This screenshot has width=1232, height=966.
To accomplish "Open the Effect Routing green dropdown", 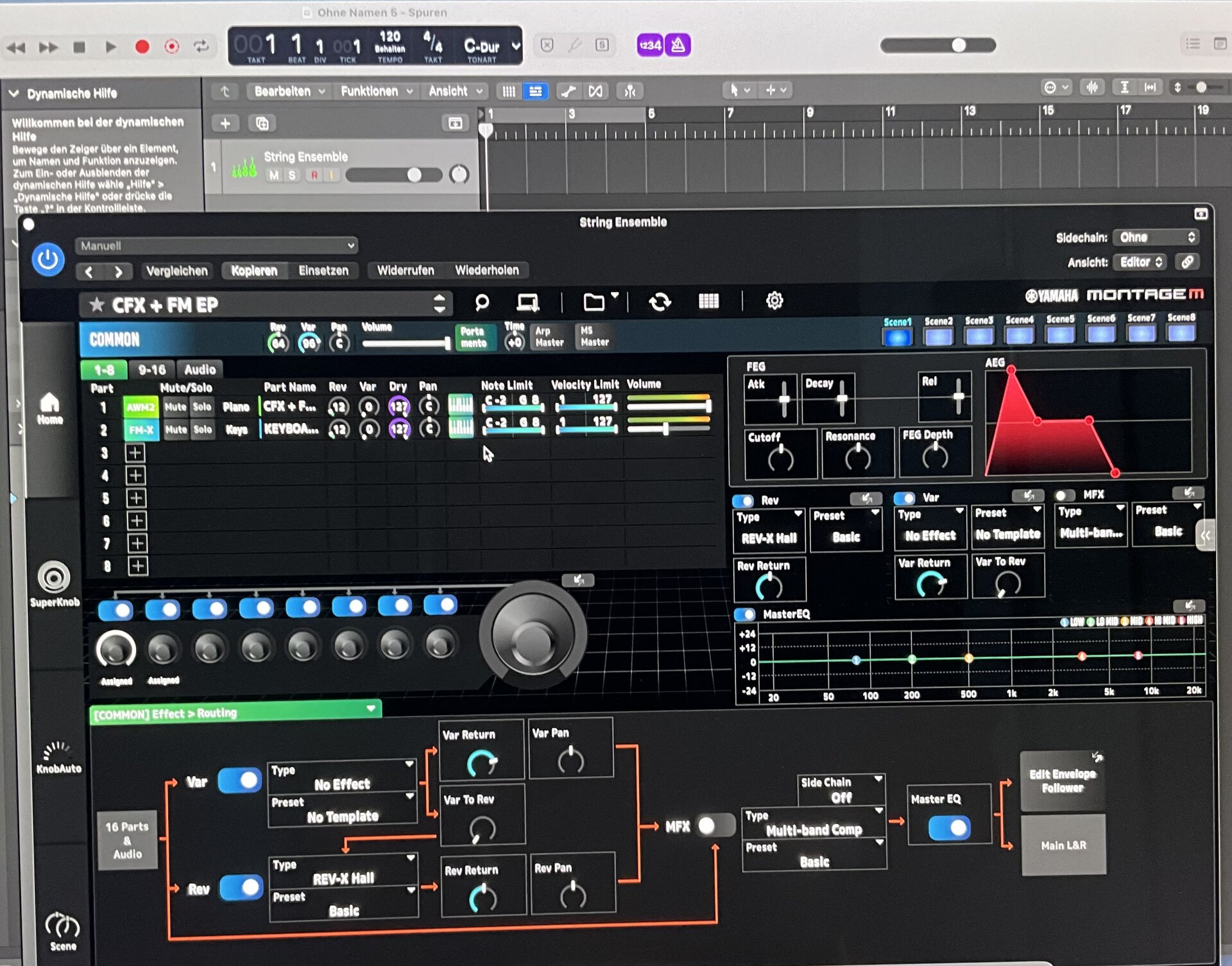I will [235, 713].
